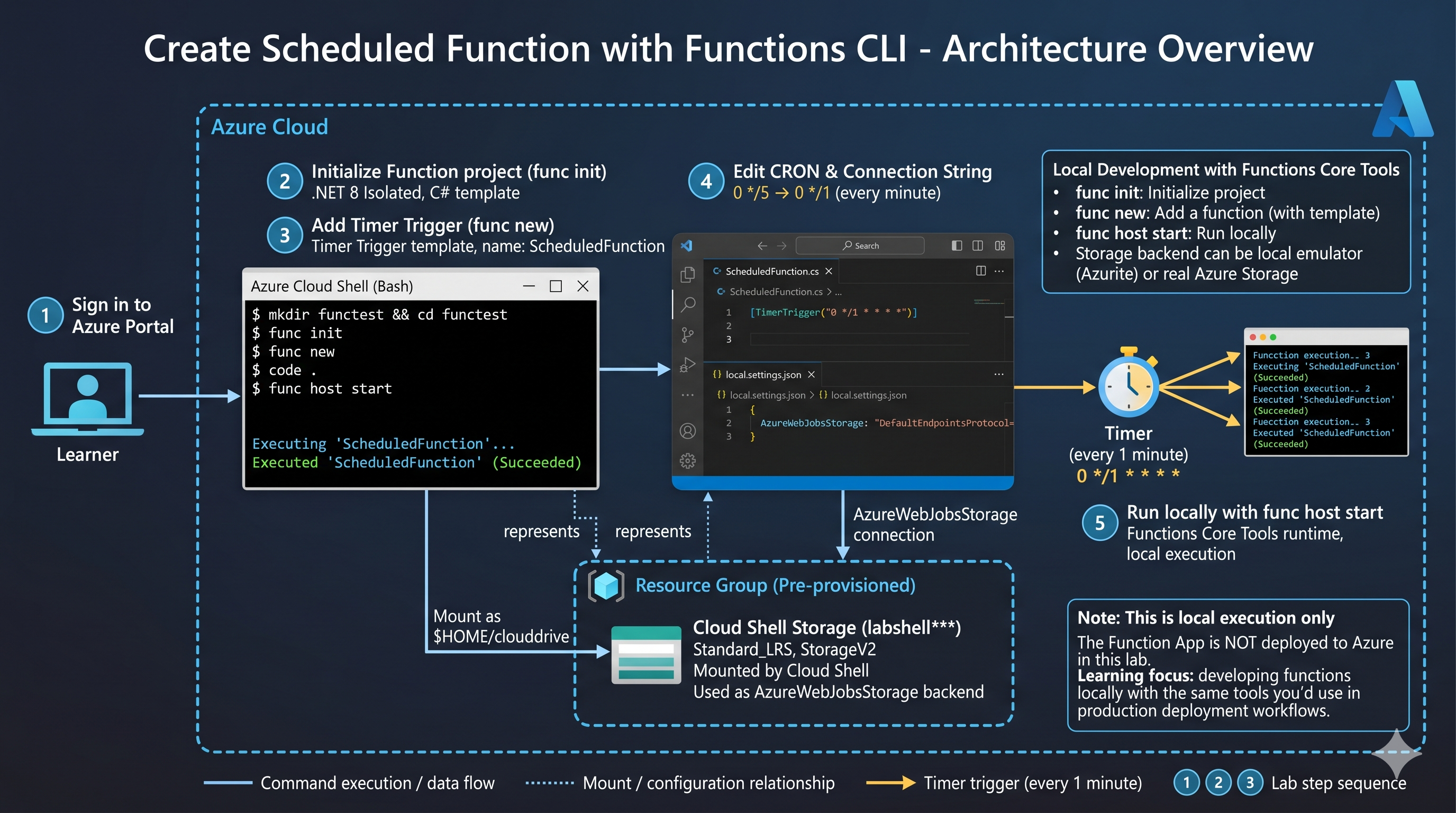1456x813 pixels.
Task: Click the Learner laptop icon
Action: [88, 399]
